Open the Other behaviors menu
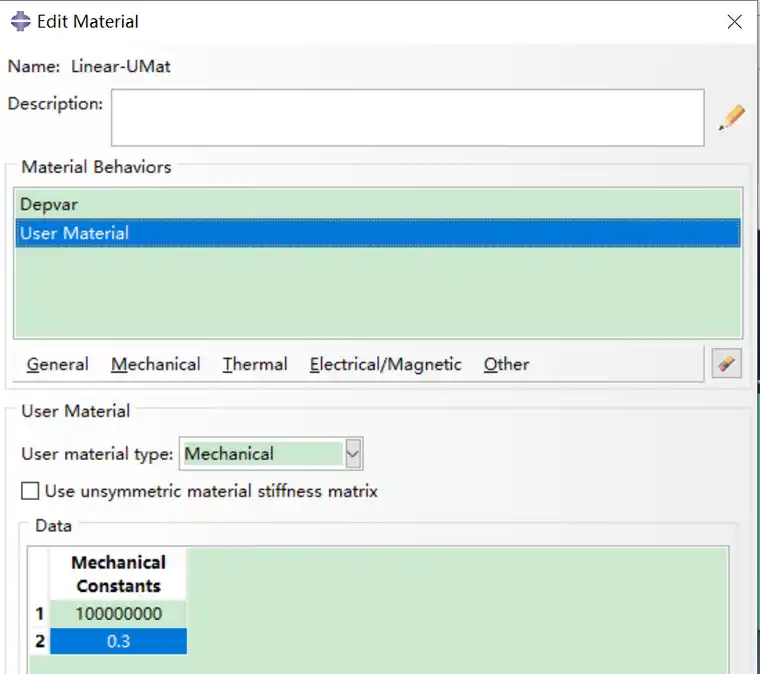Image resolution: width=760 pixels, height=674 pixels. pyautogui.click(x=506, y=365)
